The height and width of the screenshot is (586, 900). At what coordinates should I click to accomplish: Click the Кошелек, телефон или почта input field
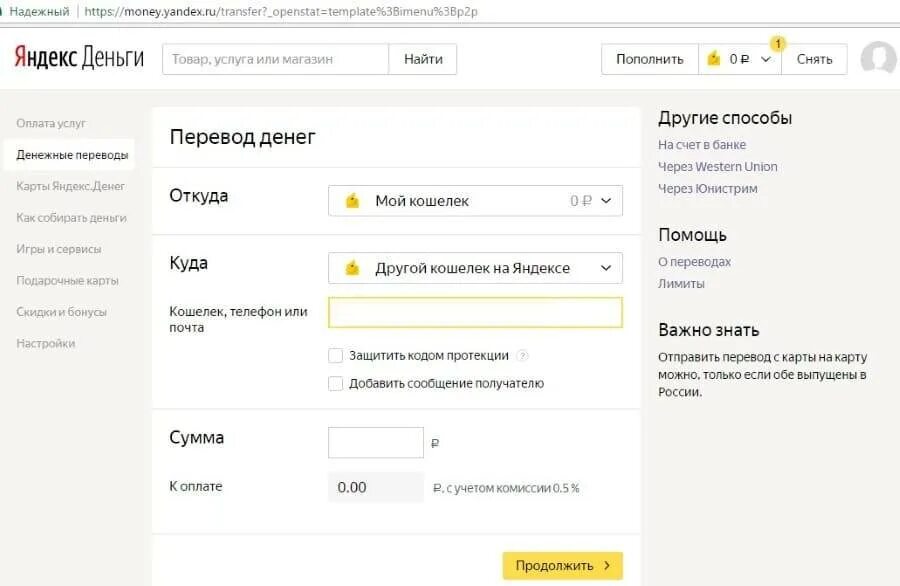(475, 312)
